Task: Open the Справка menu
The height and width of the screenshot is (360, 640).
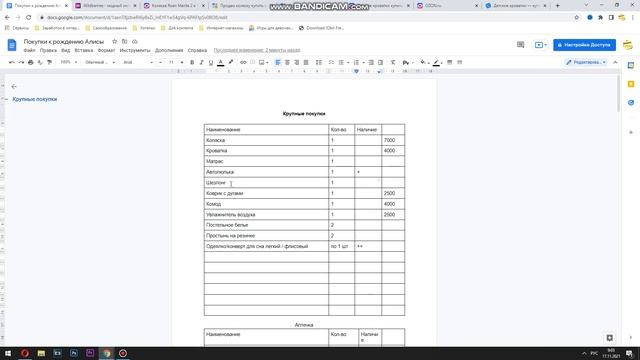Action: 197,50
